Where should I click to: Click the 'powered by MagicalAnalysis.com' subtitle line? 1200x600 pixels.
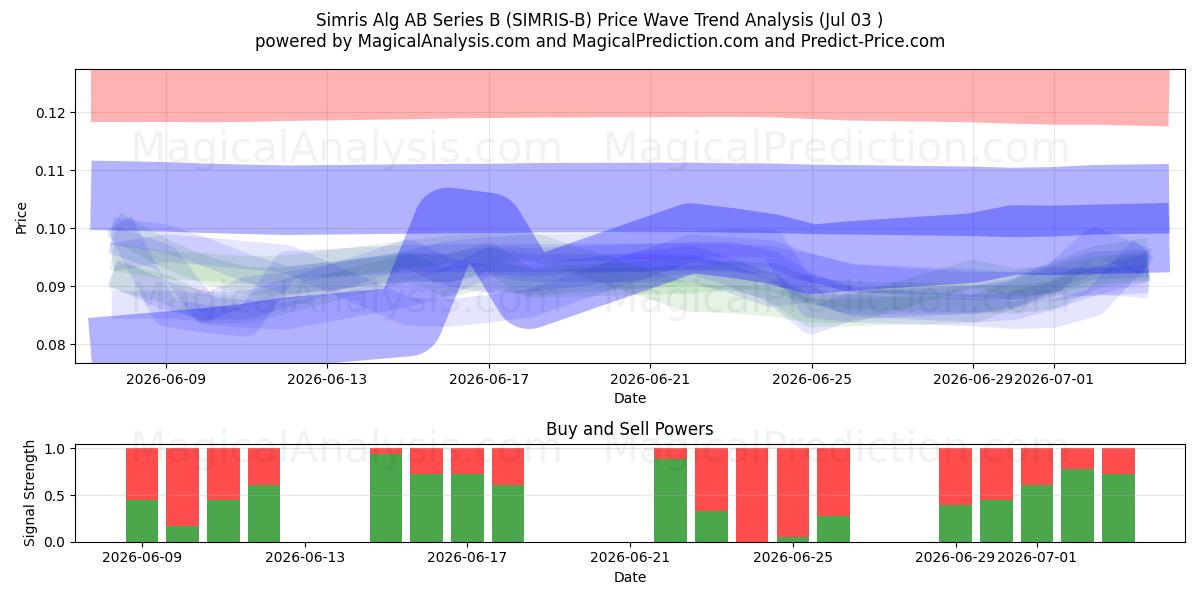(x=600, y=41)
